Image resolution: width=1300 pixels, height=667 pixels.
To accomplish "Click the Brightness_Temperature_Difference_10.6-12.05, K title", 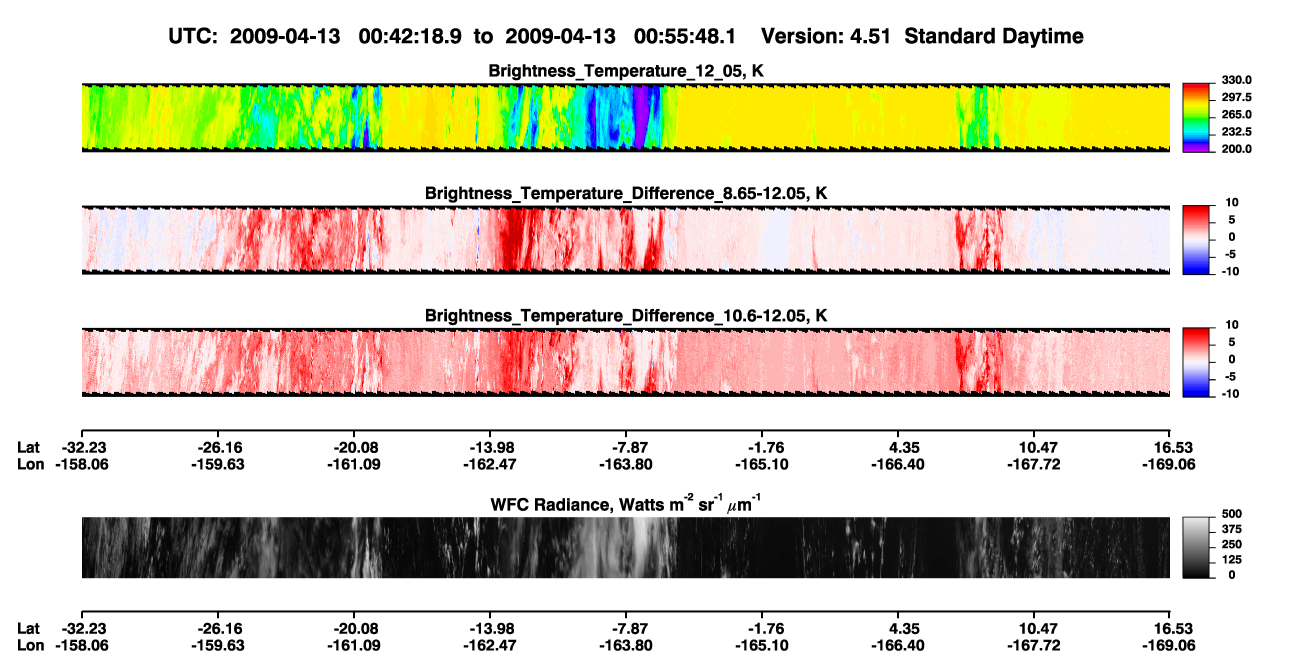I will 626,316.
